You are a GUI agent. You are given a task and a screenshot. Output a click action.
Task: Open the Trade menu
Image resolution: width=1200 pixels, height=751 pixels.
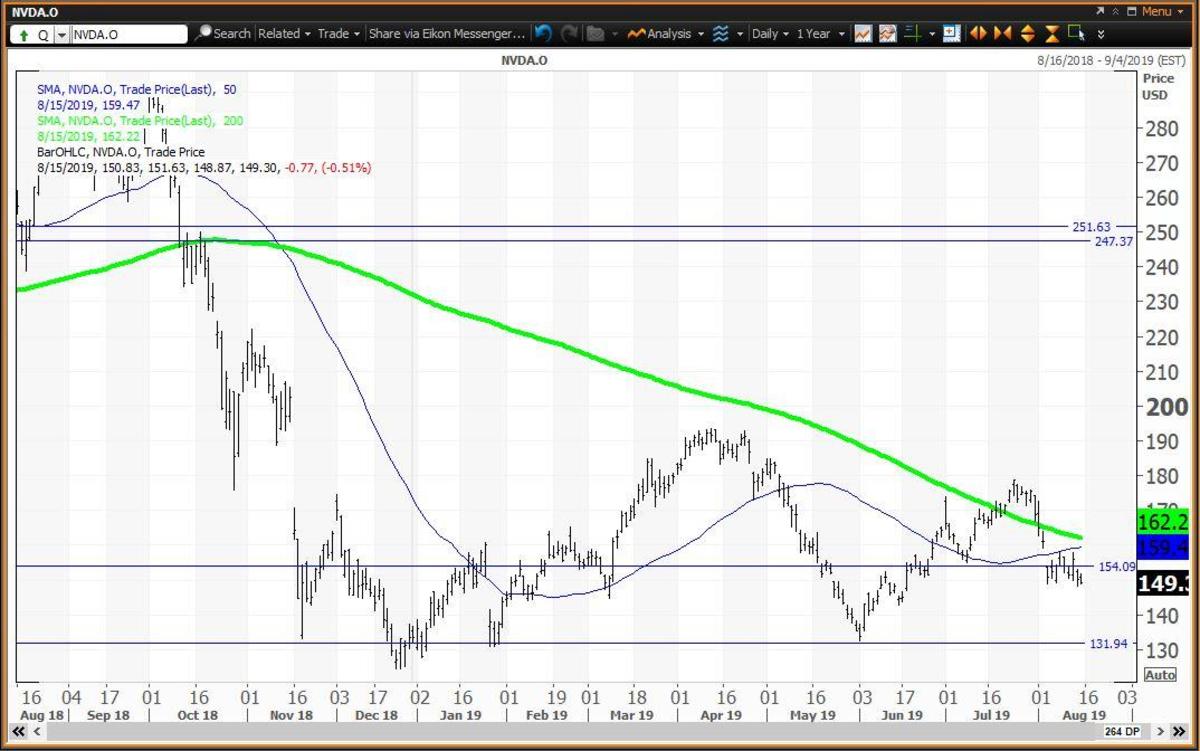[x=338, y=34]
